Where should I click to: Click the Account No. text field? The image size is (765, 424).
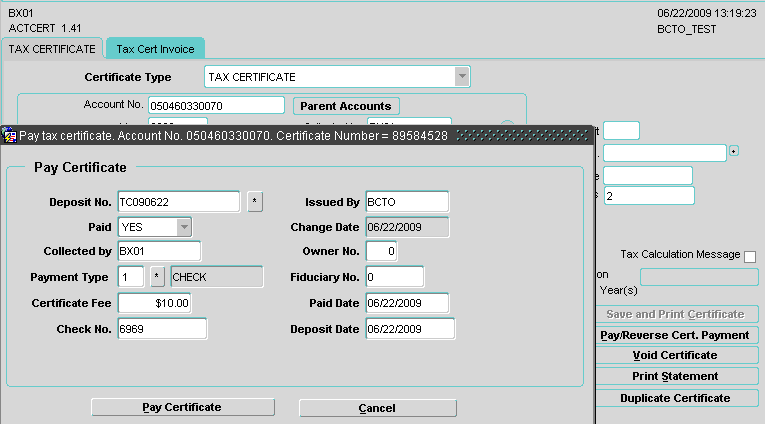[x=216, y=105]
